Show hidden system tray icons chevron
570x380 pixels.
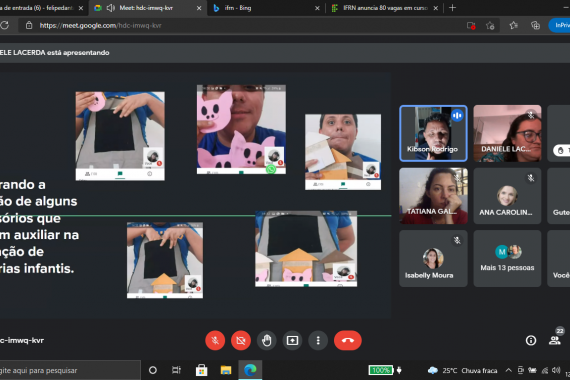509,370
